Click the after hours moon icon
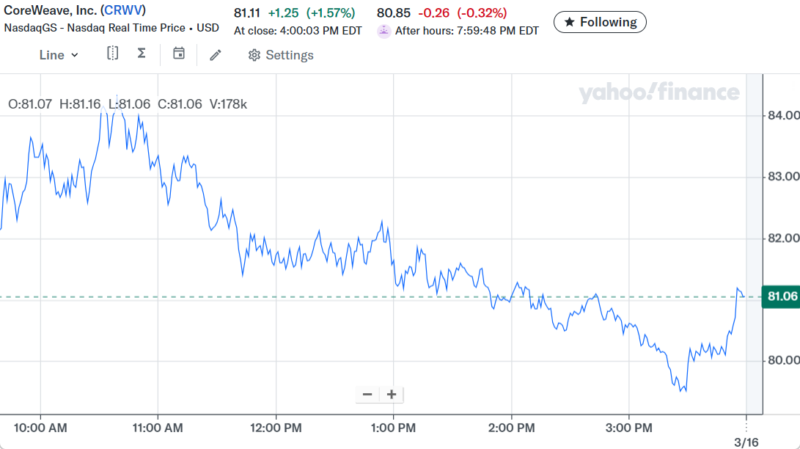Screen dimensions: 800x449 [383, 31]
